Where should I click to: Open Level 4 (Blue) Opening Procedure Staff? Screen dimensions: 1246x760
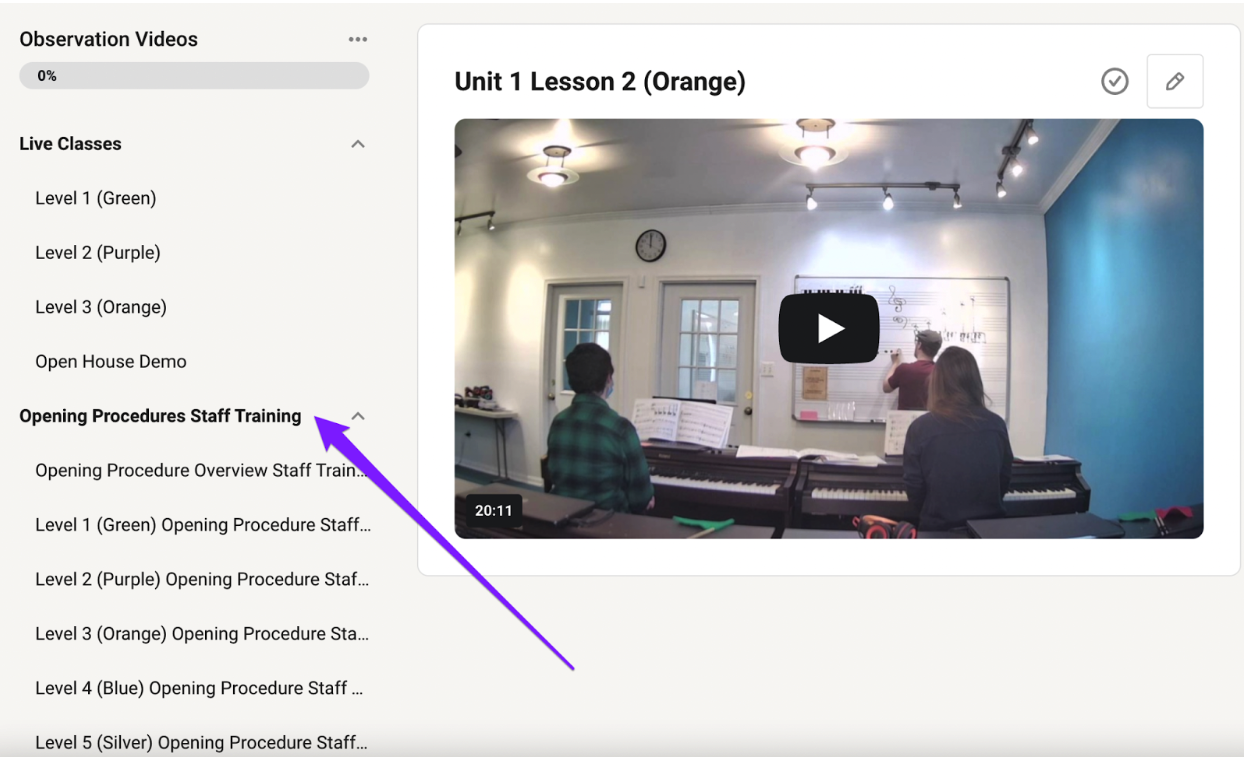(199, 688)
